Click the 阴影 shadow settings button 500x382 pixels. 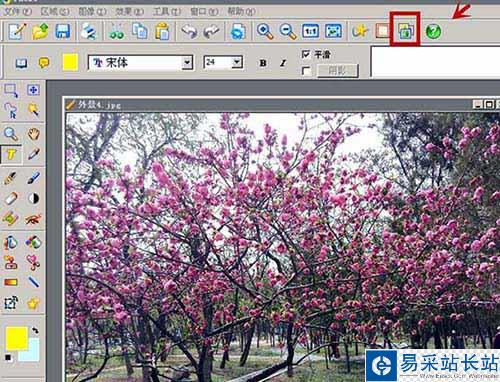click(337, 71)
